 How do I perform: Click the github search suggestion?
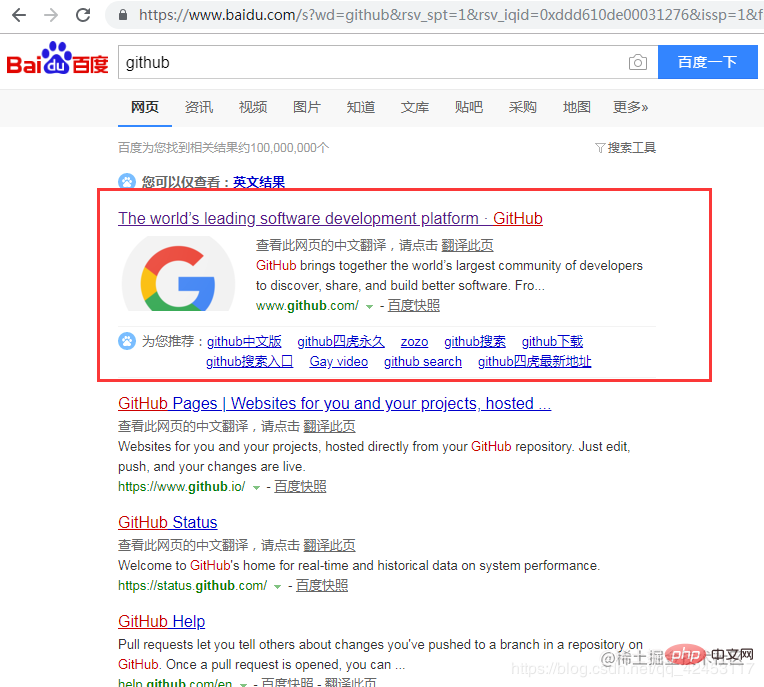pyautogui.click(x=423, y=362)
